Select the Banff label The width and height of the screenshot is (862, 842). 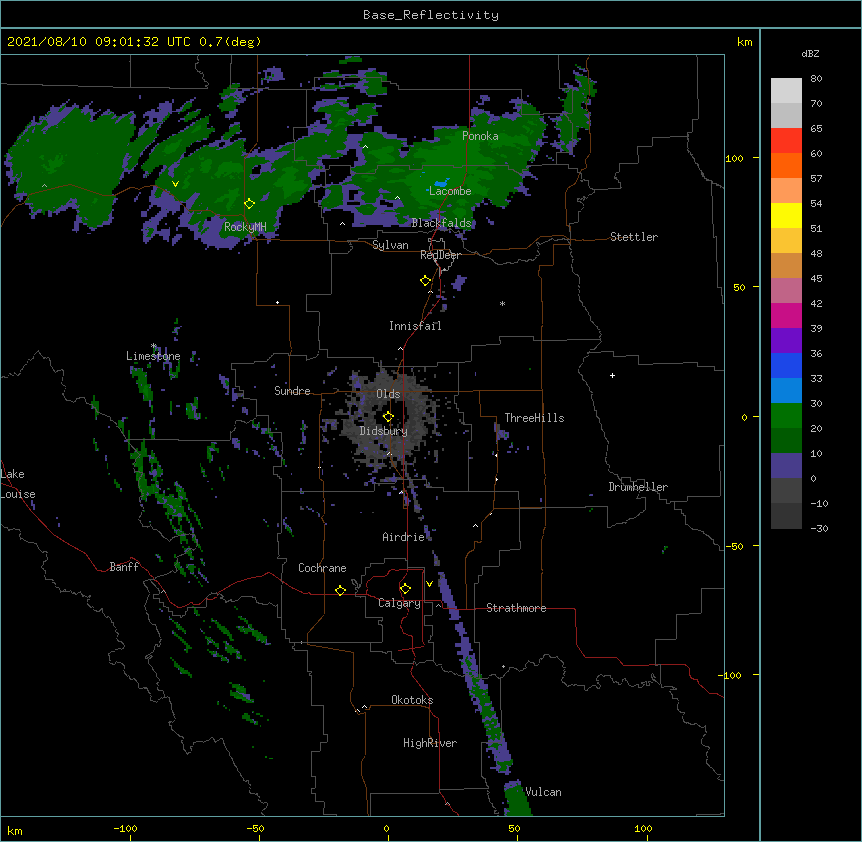point(124,567)
